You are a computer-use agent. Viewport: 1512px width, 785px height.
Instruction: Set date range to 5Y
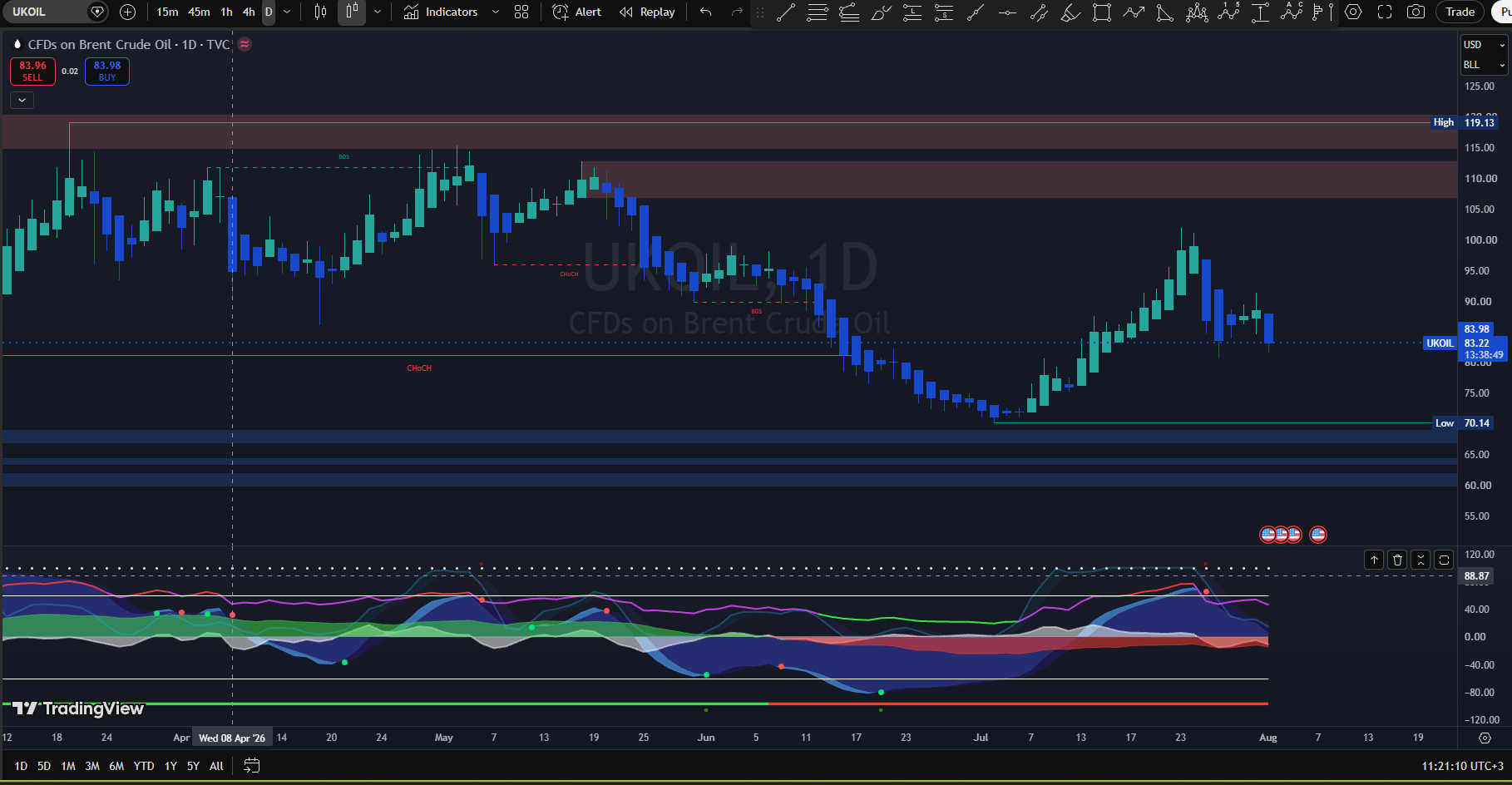point(193,766)
